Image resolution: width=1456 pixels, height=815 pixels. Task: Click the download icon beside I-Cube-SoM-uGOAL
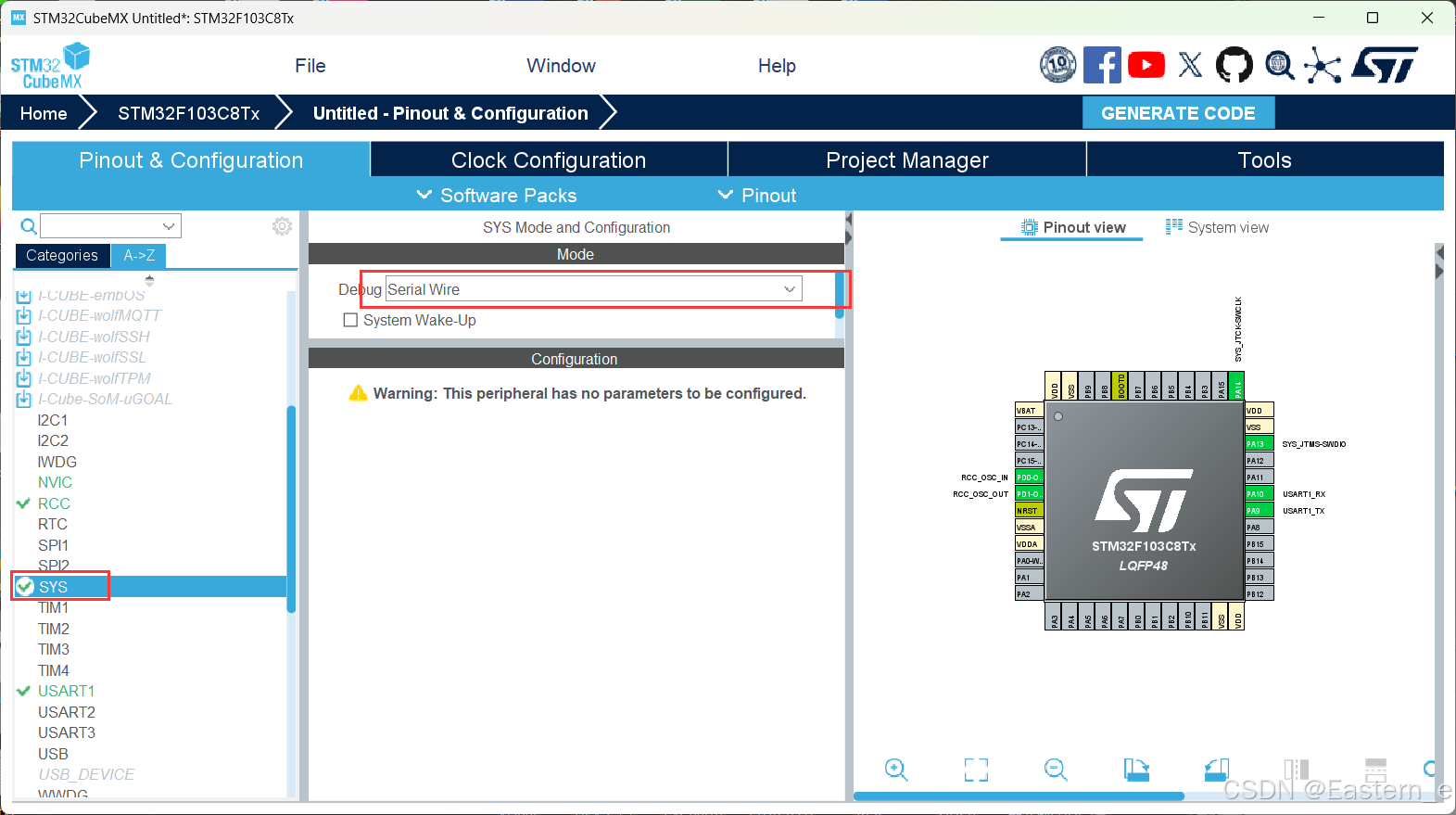tap(24, 400)
